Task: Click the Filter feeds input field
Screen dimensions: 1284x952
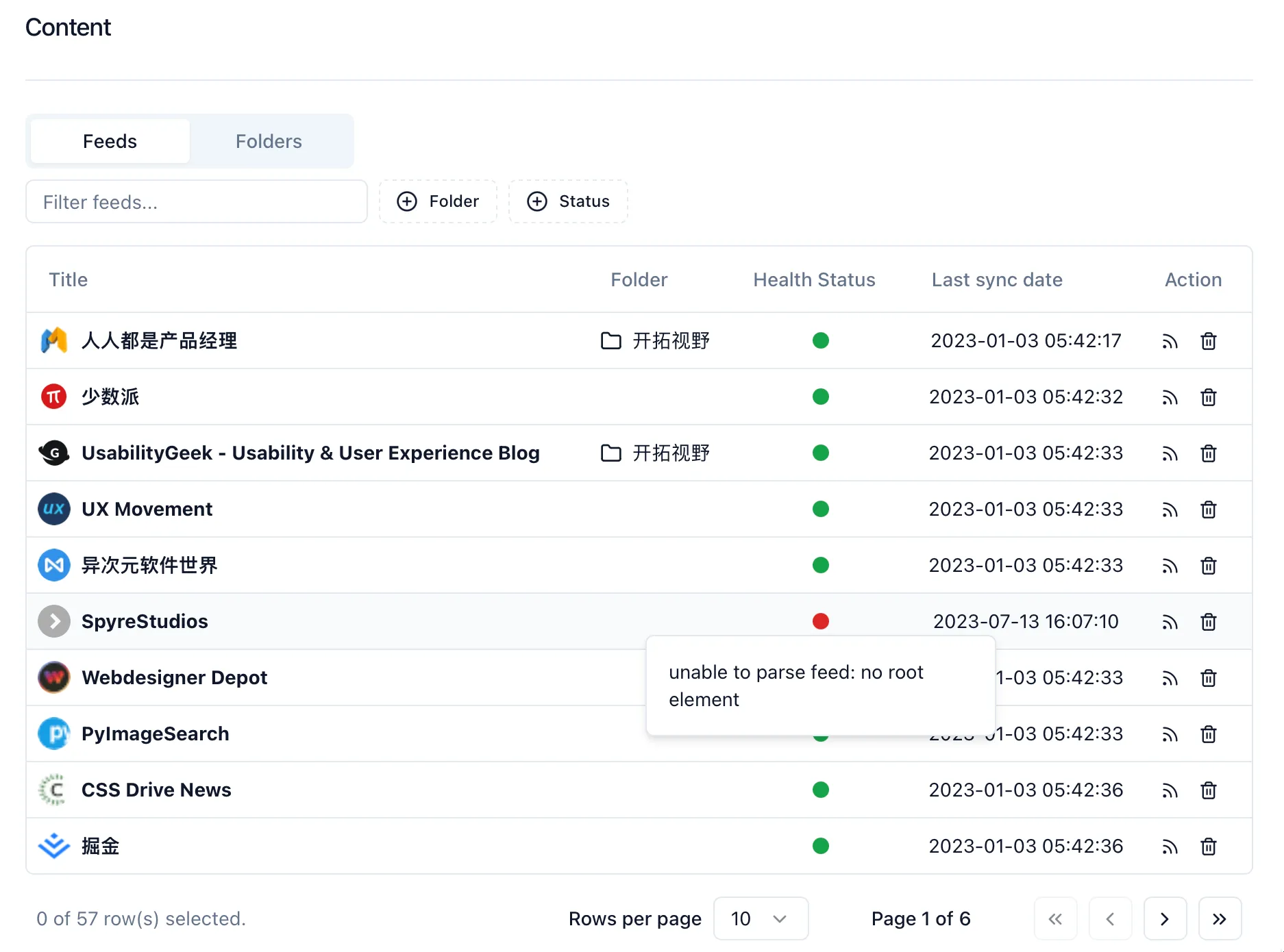Action: 197,202
